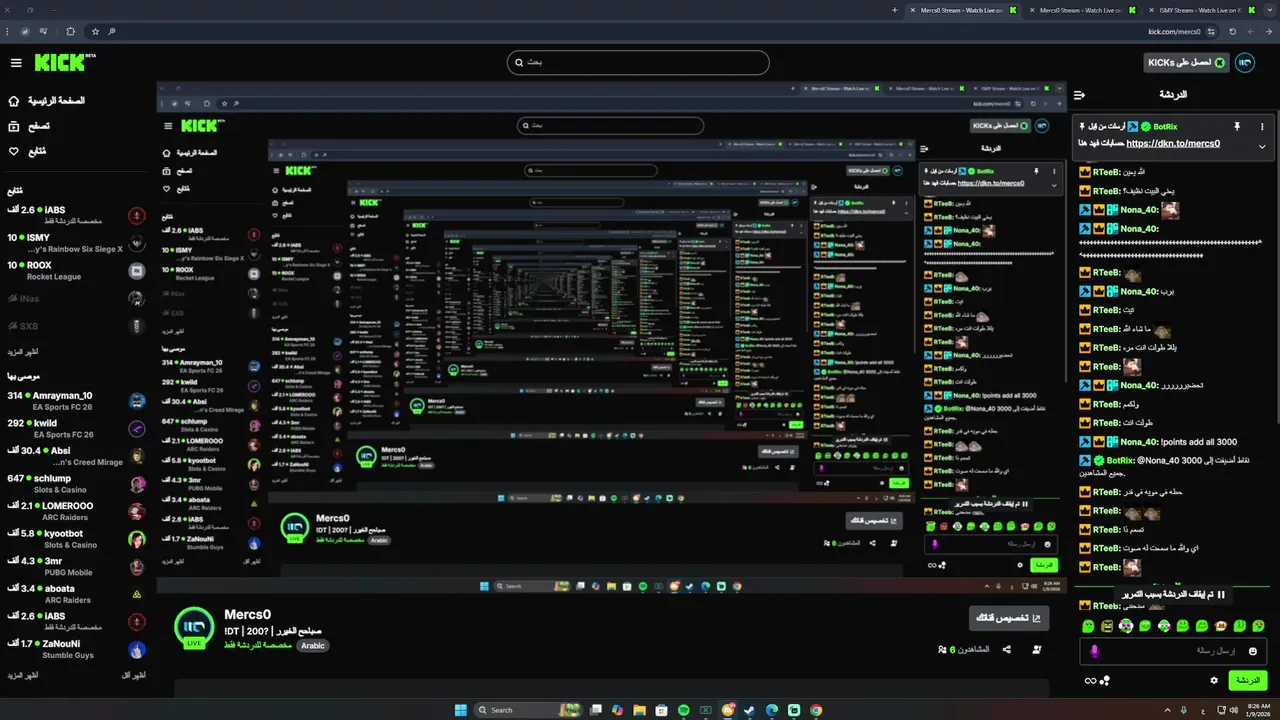This screenshot has height=720, width=1280.
Task: Open Steam from the taskbar
Action: coord(750,710)
